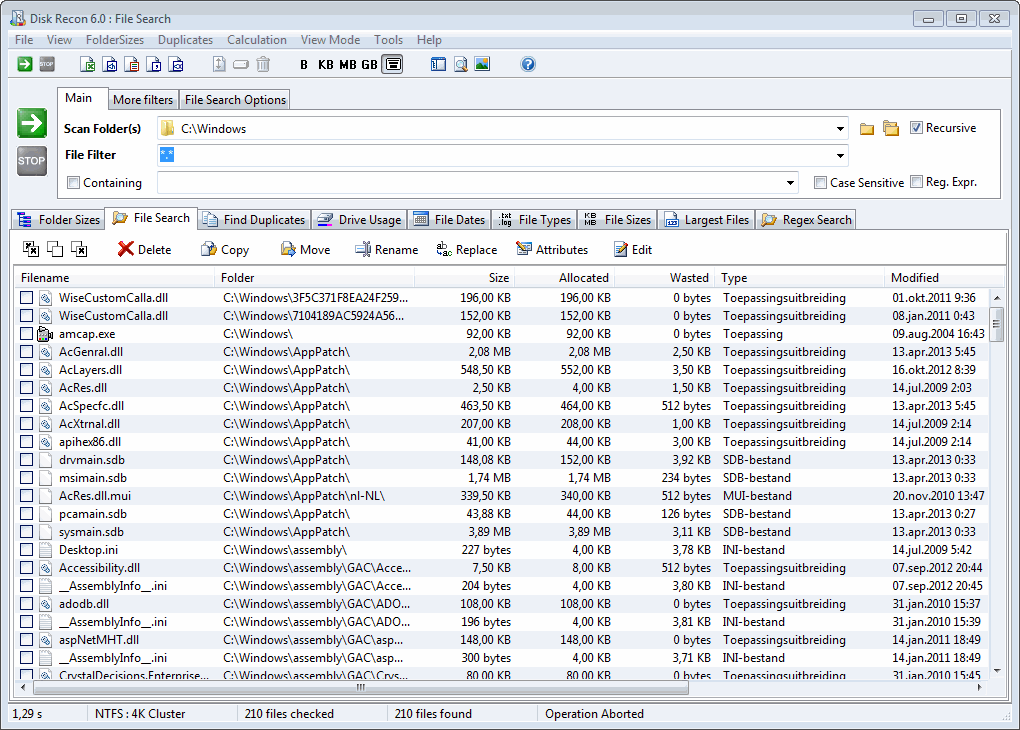Open the File Types tab
Viewport: 1020px width, 730px height.
[535, 220]
